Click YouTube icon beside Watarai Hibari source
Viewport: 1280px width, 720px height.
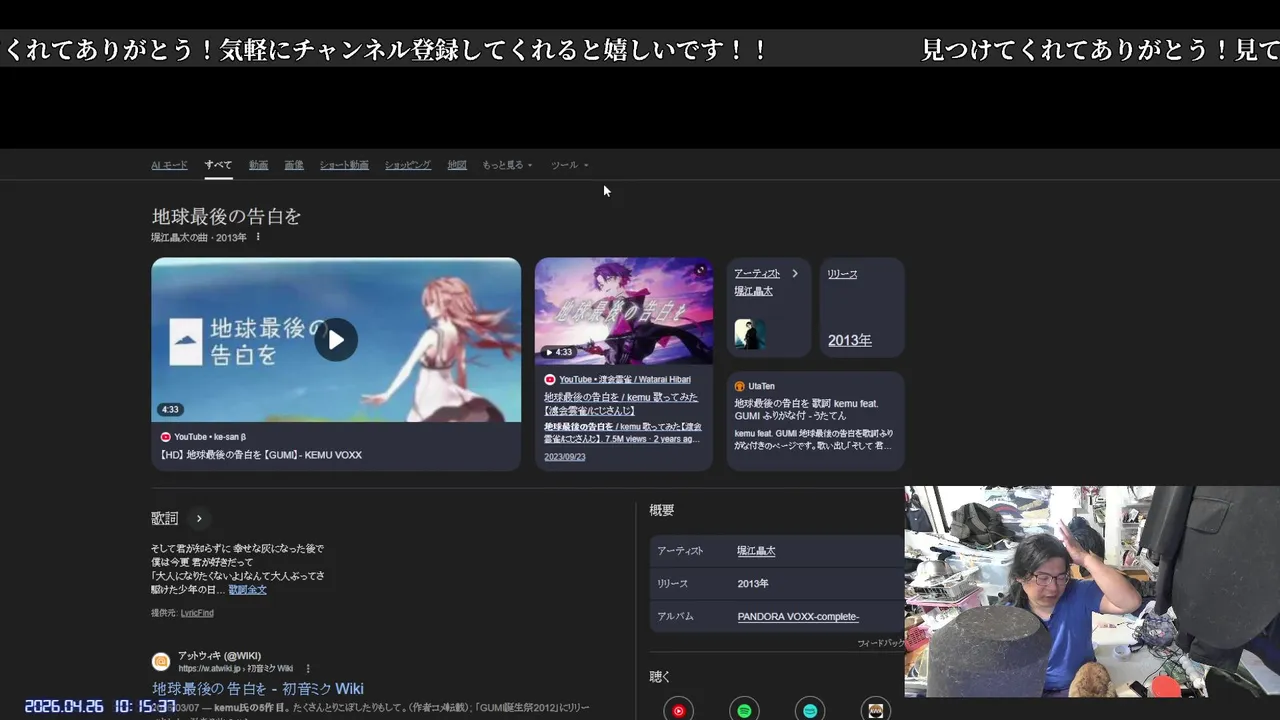coord(550,380)
